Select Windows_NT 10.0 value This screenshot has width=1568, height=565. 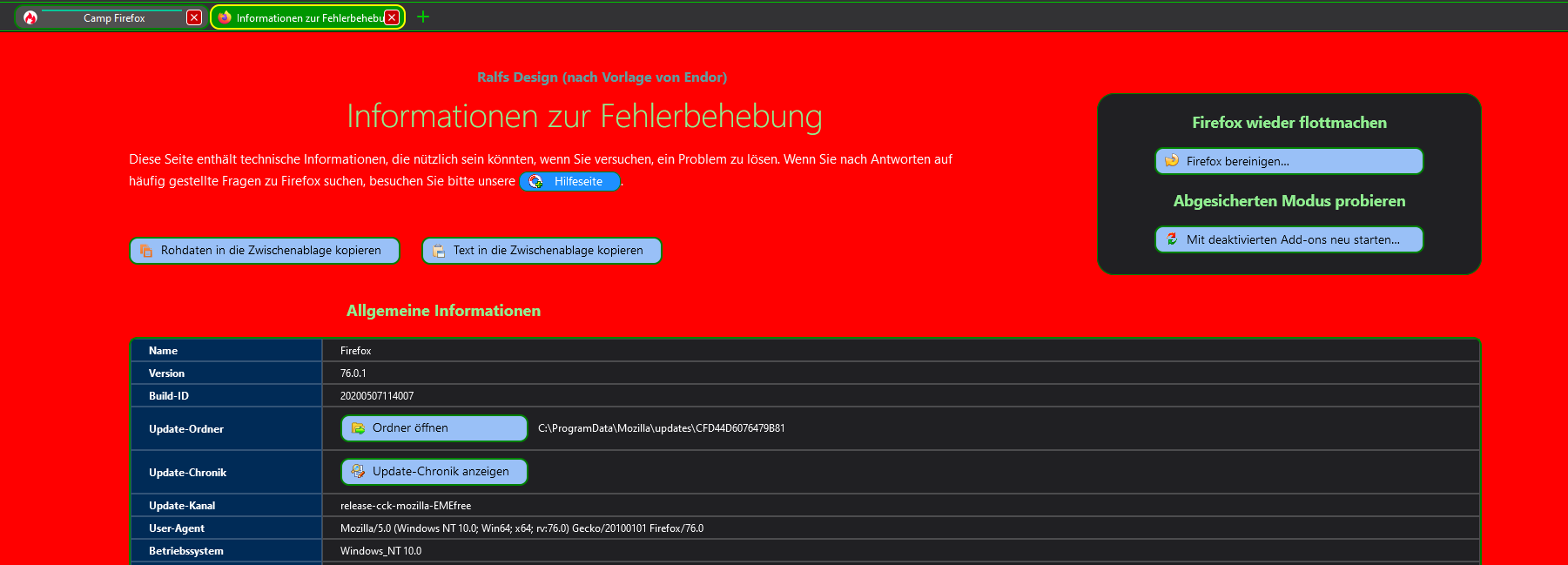pos(381,551)
